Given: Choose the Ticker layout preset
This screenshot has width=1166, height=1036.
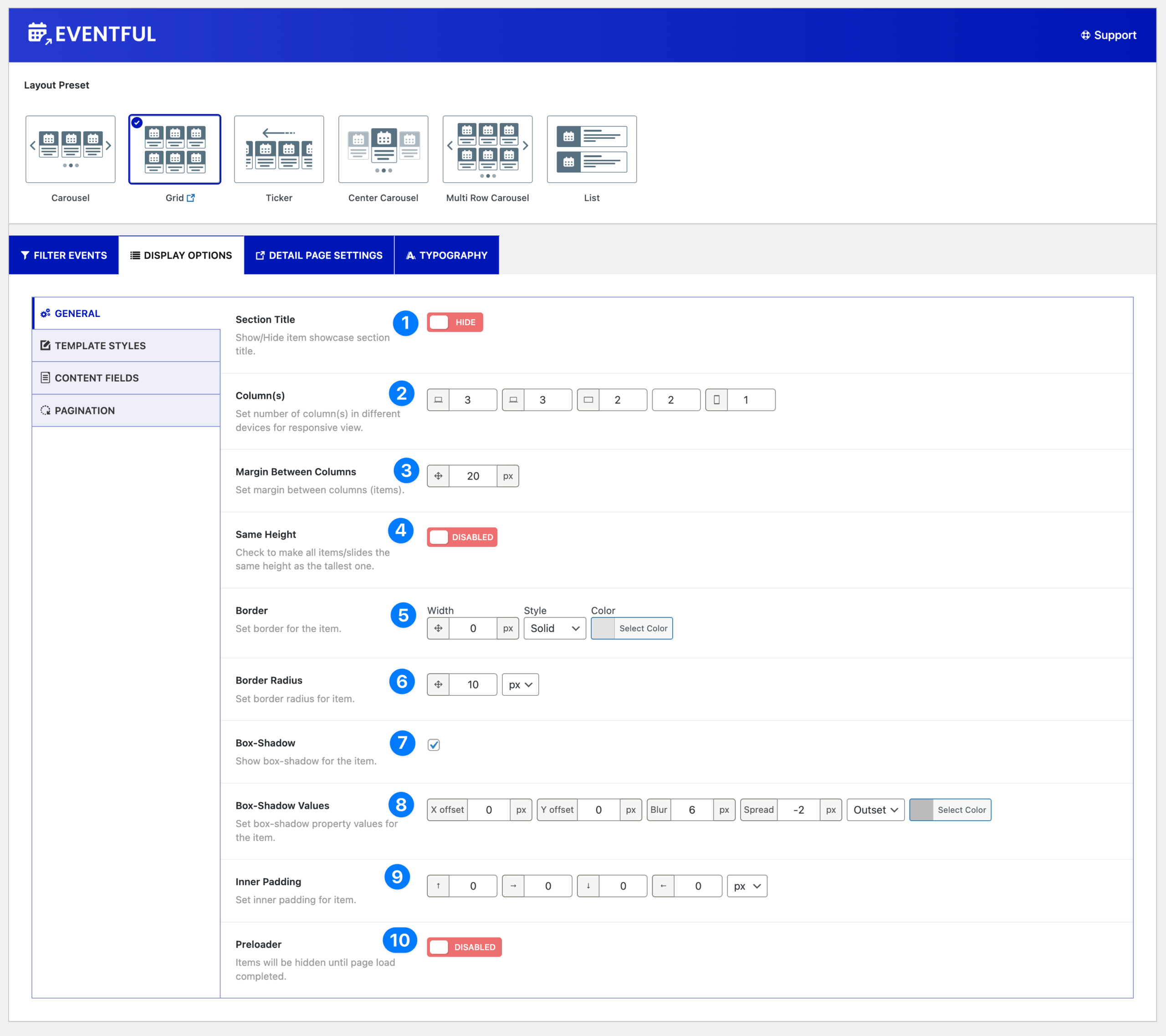Looking at the screenshot, I should tap(279, 149).
